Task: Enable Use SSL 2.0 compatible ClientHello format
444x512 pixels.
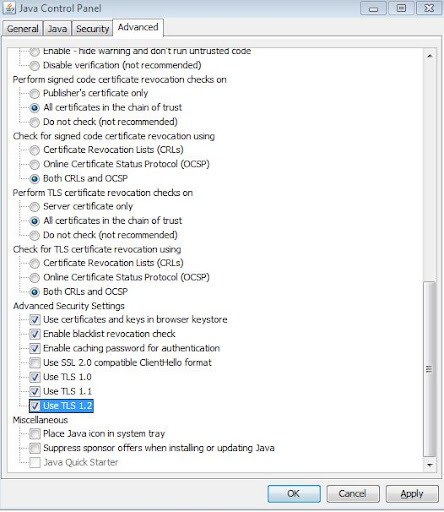Action: click(35, 363)
